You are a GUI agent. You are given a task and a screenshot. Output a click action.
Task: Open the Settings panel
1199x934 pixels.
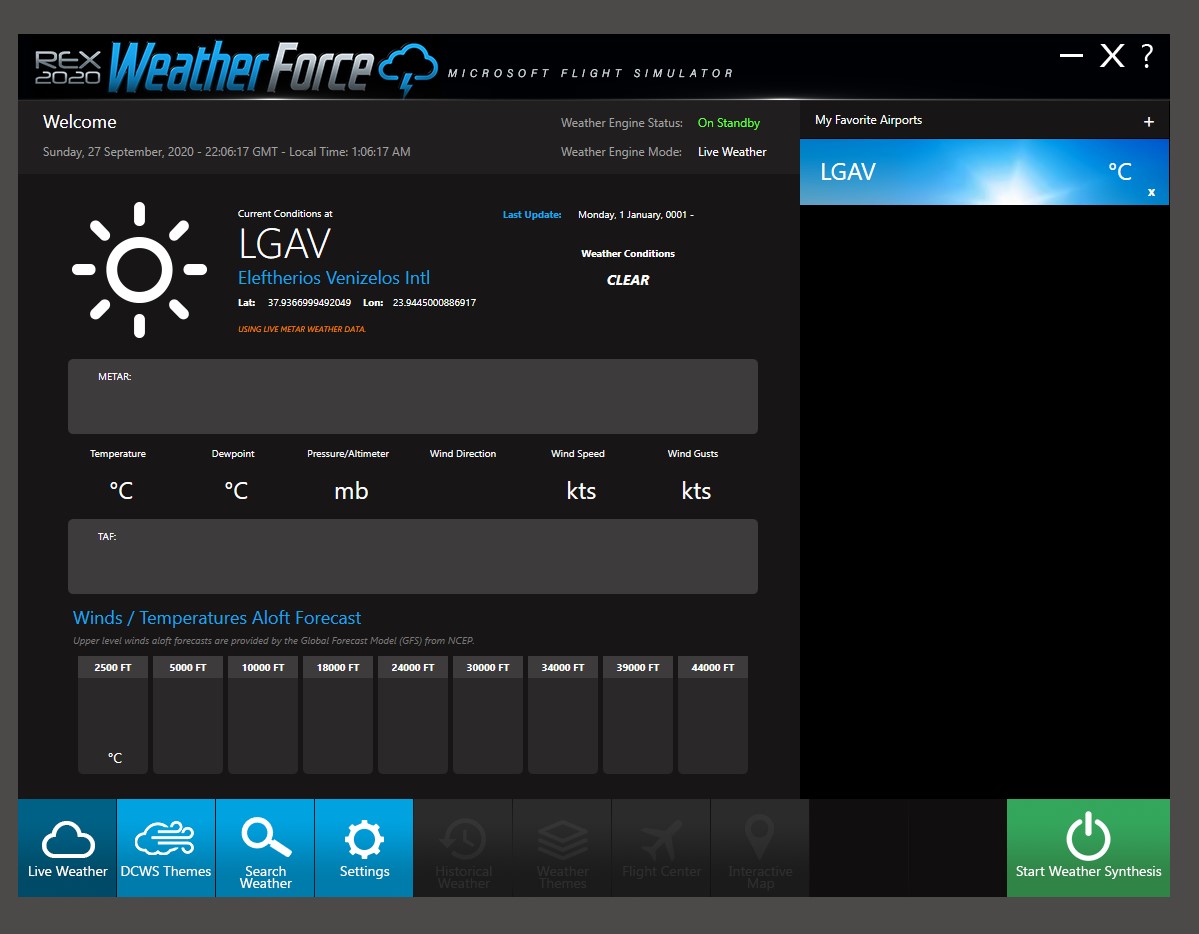coord(363,848)
